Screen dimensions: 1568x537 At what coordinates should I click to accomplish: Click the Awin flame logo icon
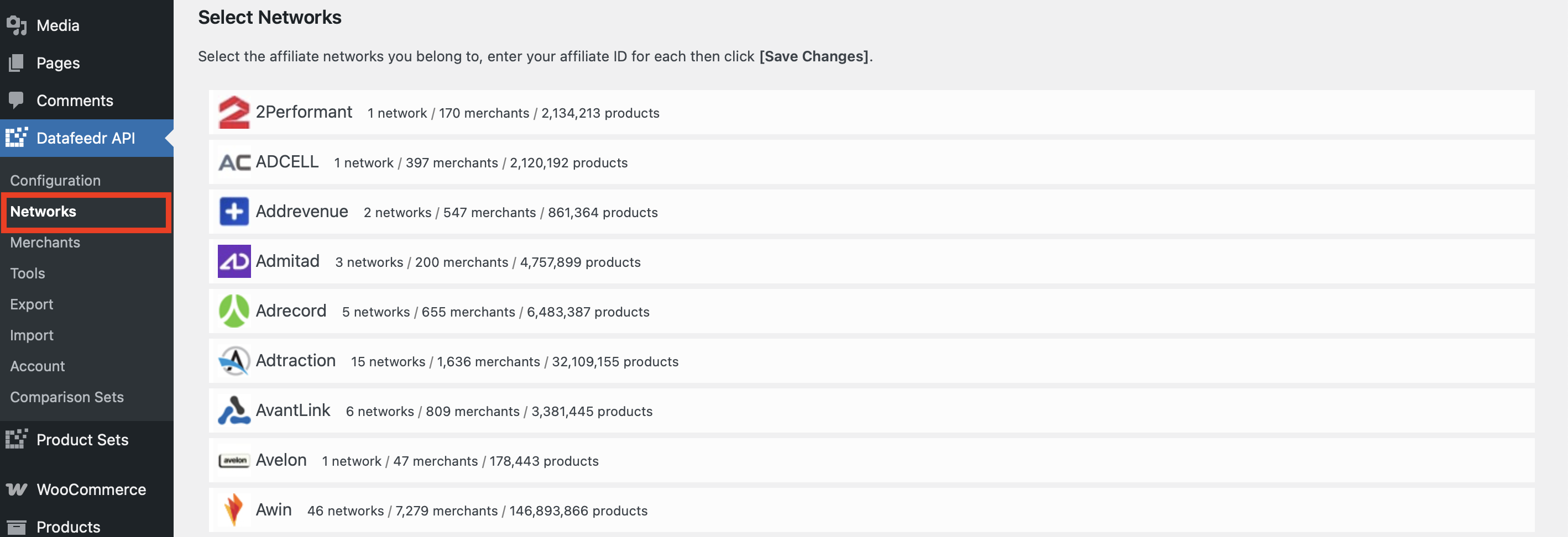click(234, 509)
